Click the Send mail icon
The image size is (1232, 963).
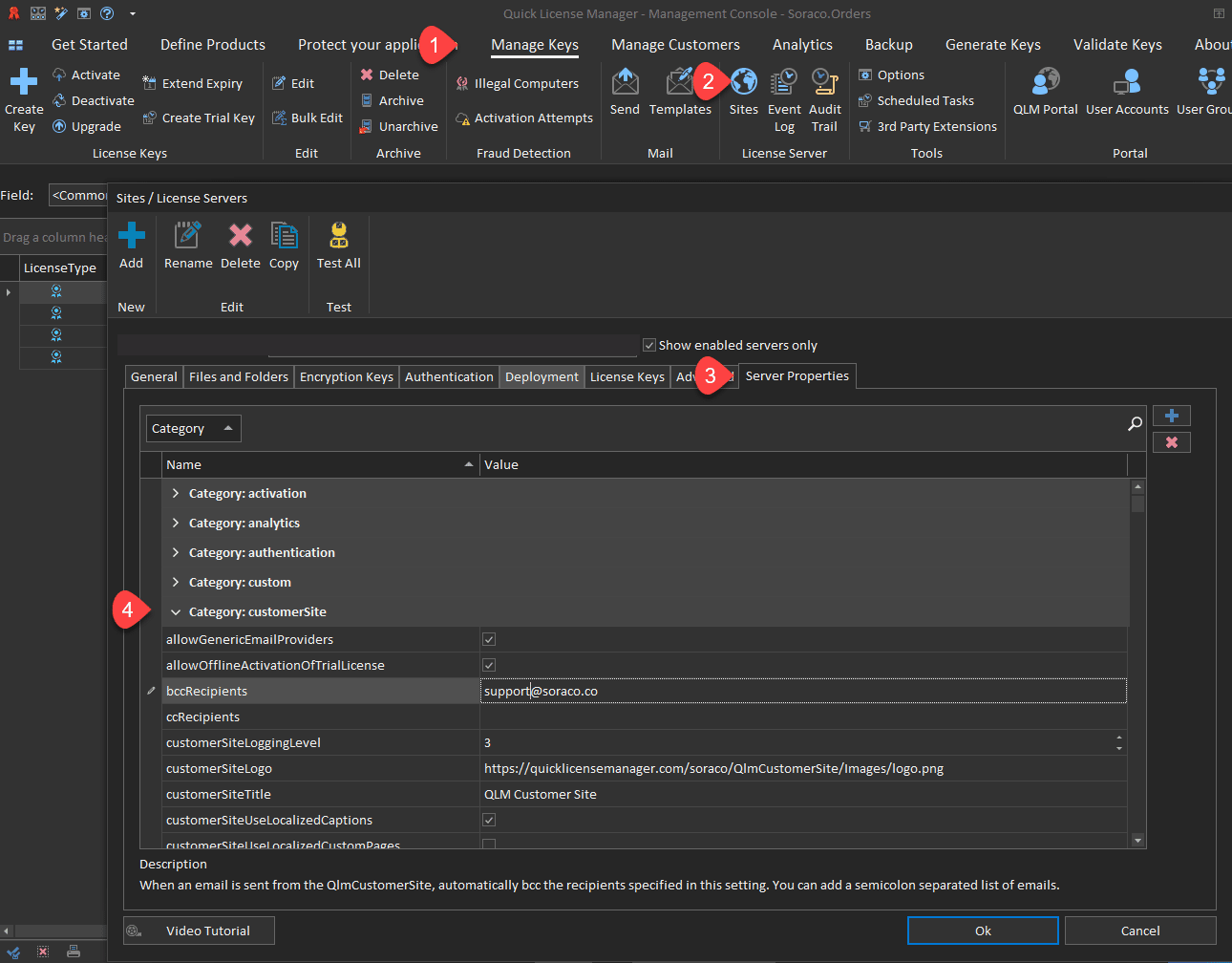pyautogui.click(x=625, y=83)
